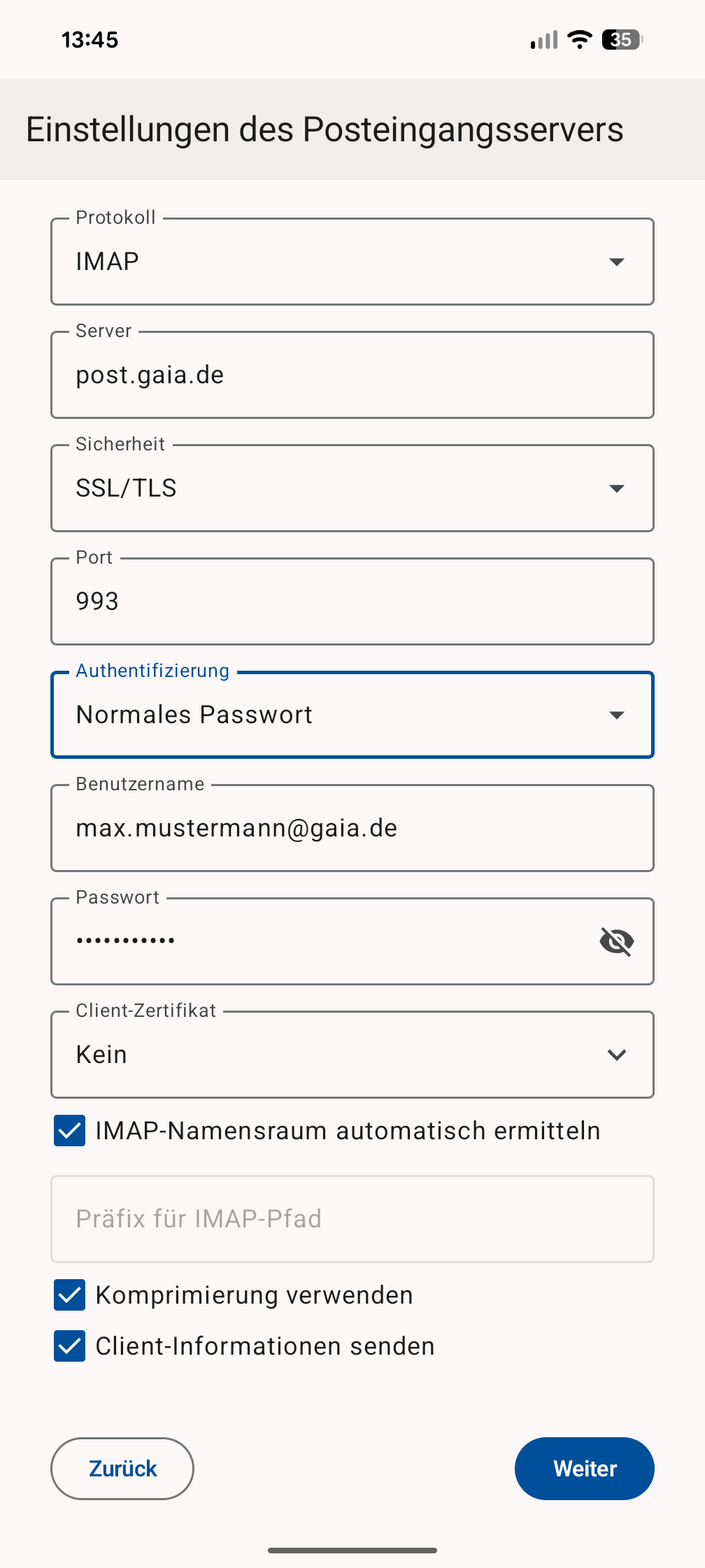
Task: Tap the Zurück button
Action: pyautogui.click(x=122, y=1469)
